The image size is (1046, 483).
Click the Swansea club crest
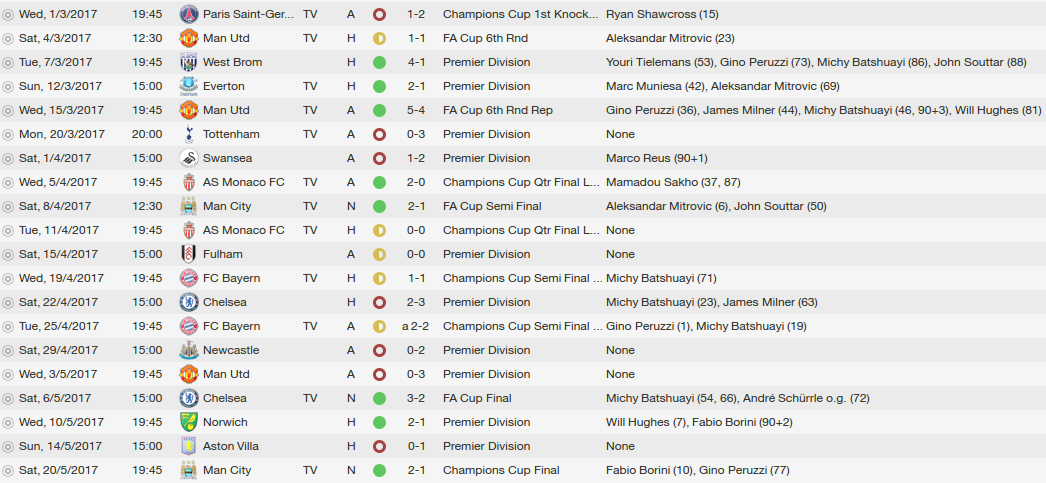point(189,158)
